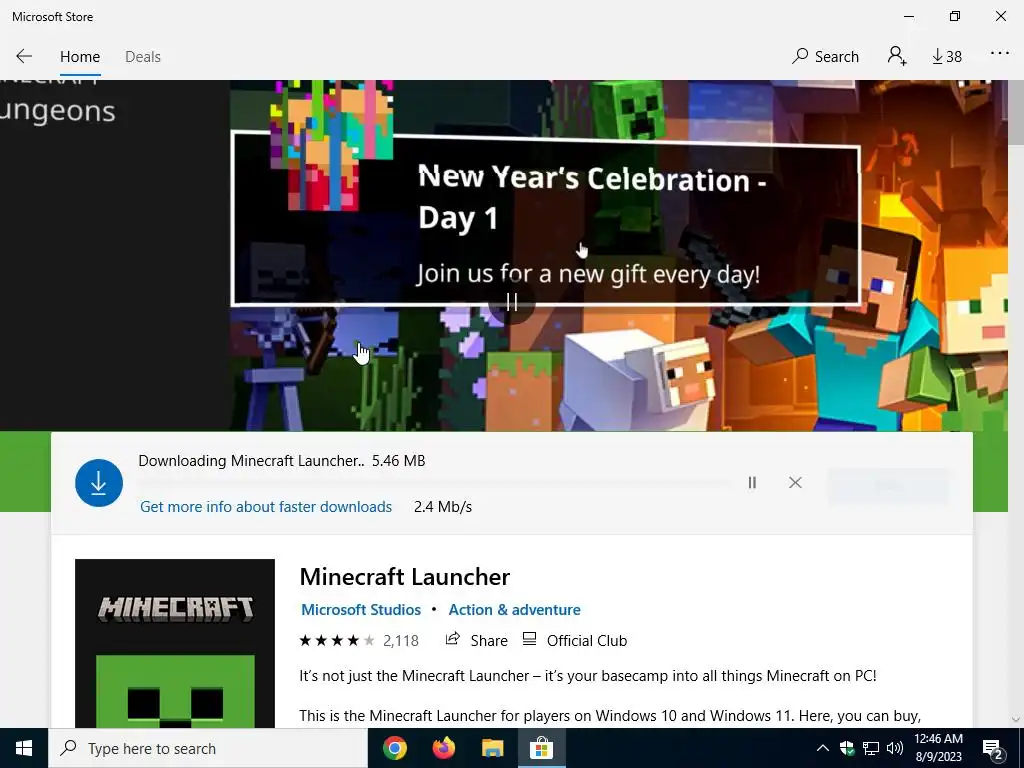
Task: Click the scrollbar down arrow
Action: click(1016, 720)
